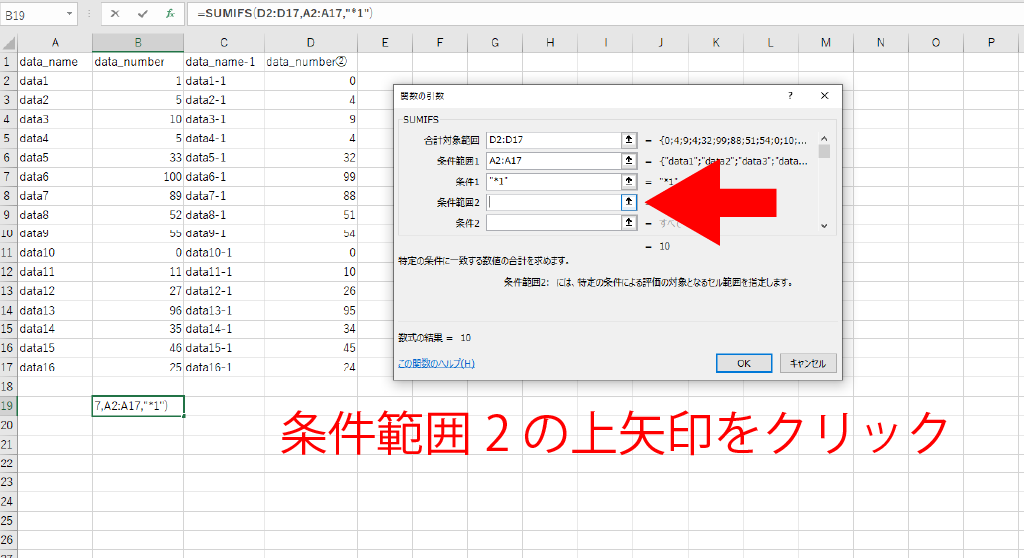
Task: Click the 条件2 range selector arrow
Action: (629, 222)
